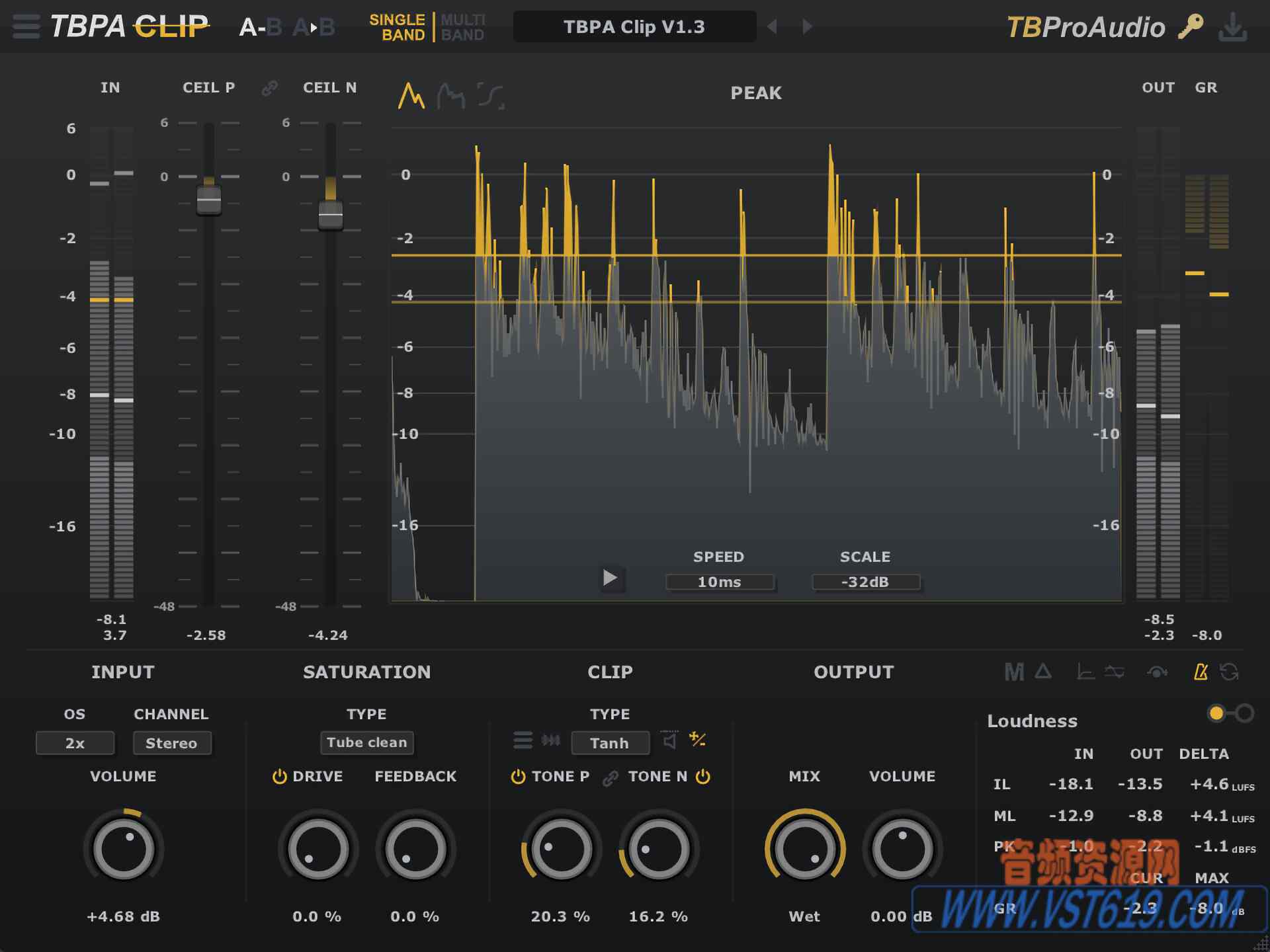Click the TONE N knob
This screenshot has height=952, width=1270.
point(659,849)
